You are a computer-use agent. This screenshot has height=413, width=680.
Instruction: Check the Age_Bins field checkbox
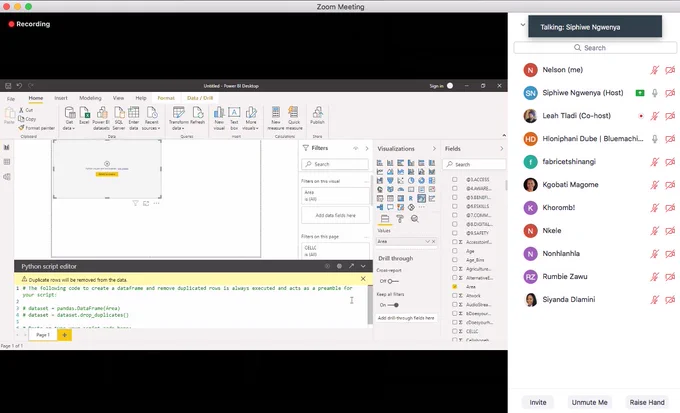(454, 260)
